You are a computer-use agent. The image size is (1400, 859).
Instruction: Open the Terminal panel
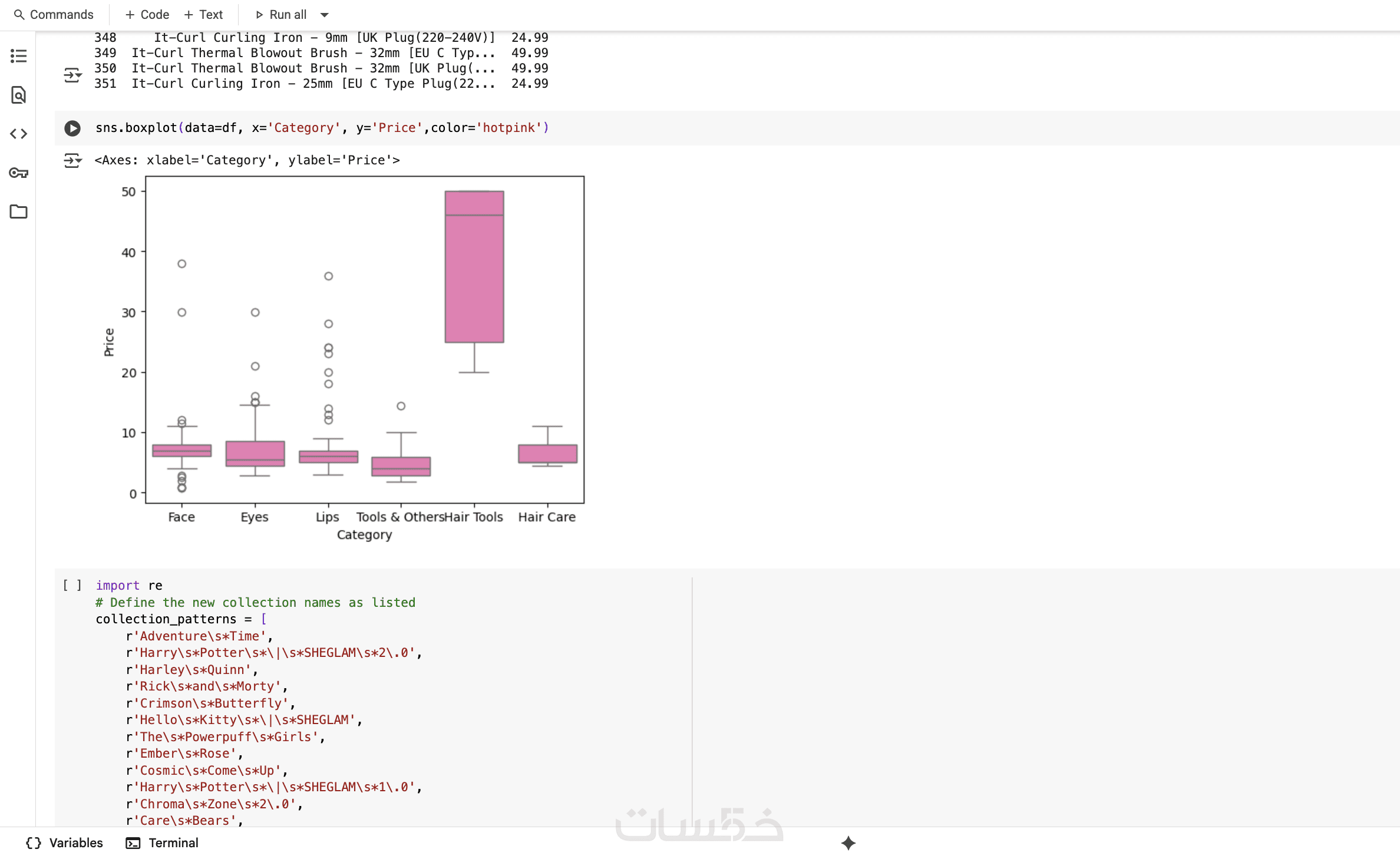tap(162, 843)
